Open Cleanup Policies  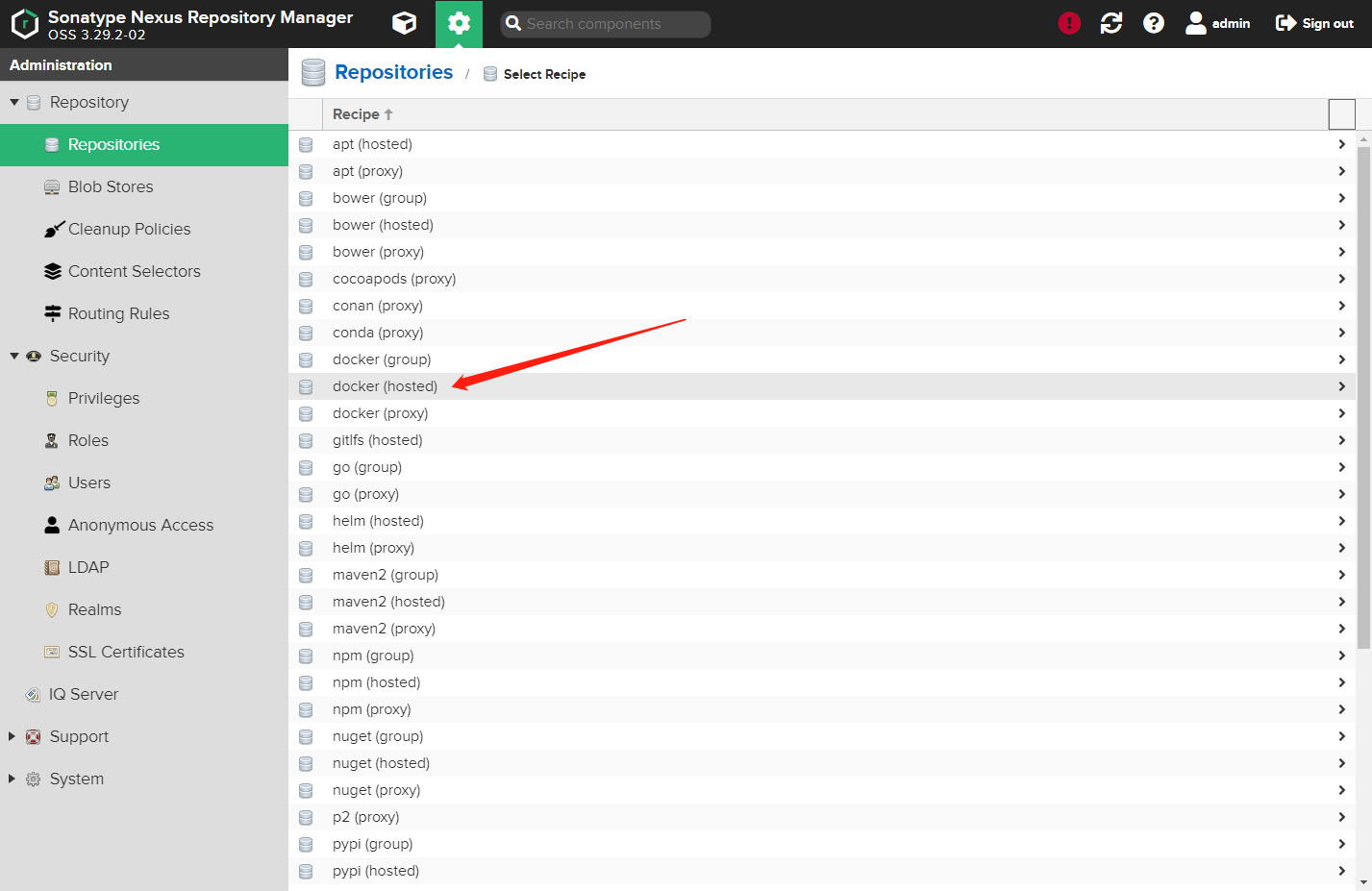[x=144, y=229]
